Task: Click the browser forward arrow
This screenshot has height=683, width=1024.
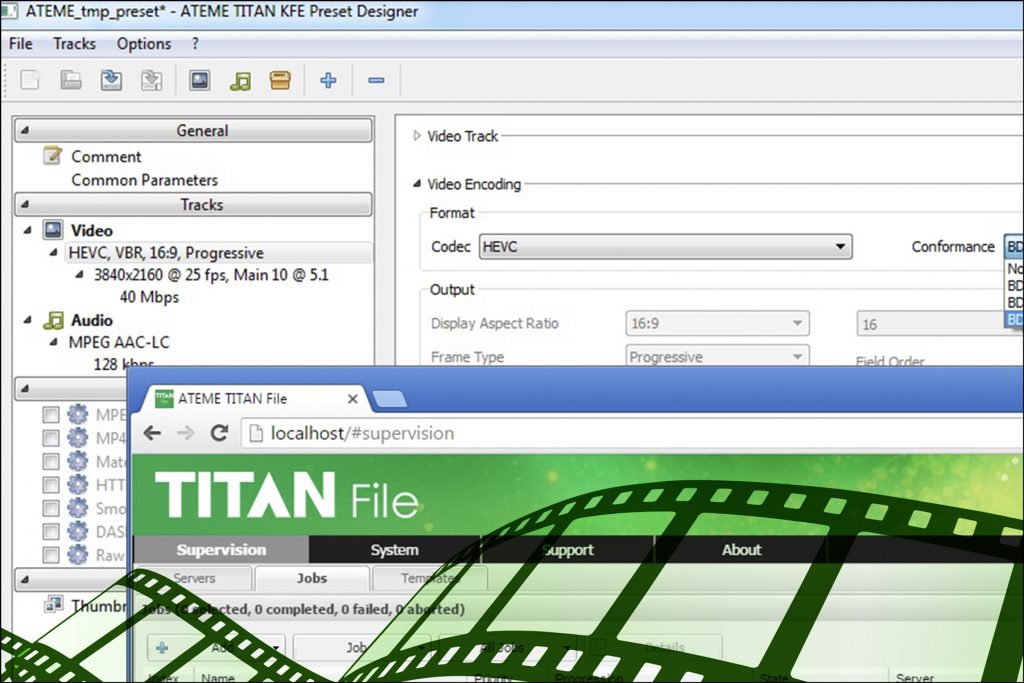Action: (185, 433)
